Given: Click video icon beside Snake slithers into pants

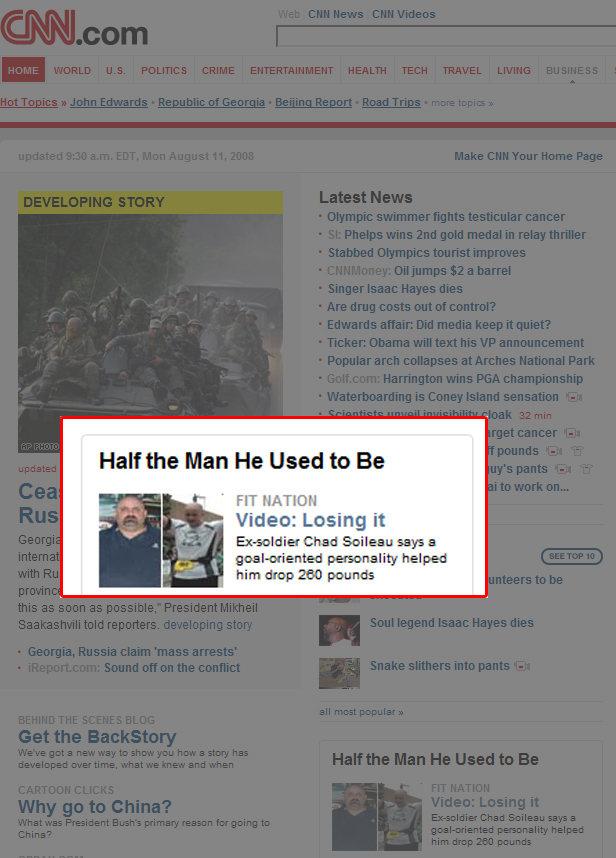Looking at the screenshot, I should coord(522,666).
